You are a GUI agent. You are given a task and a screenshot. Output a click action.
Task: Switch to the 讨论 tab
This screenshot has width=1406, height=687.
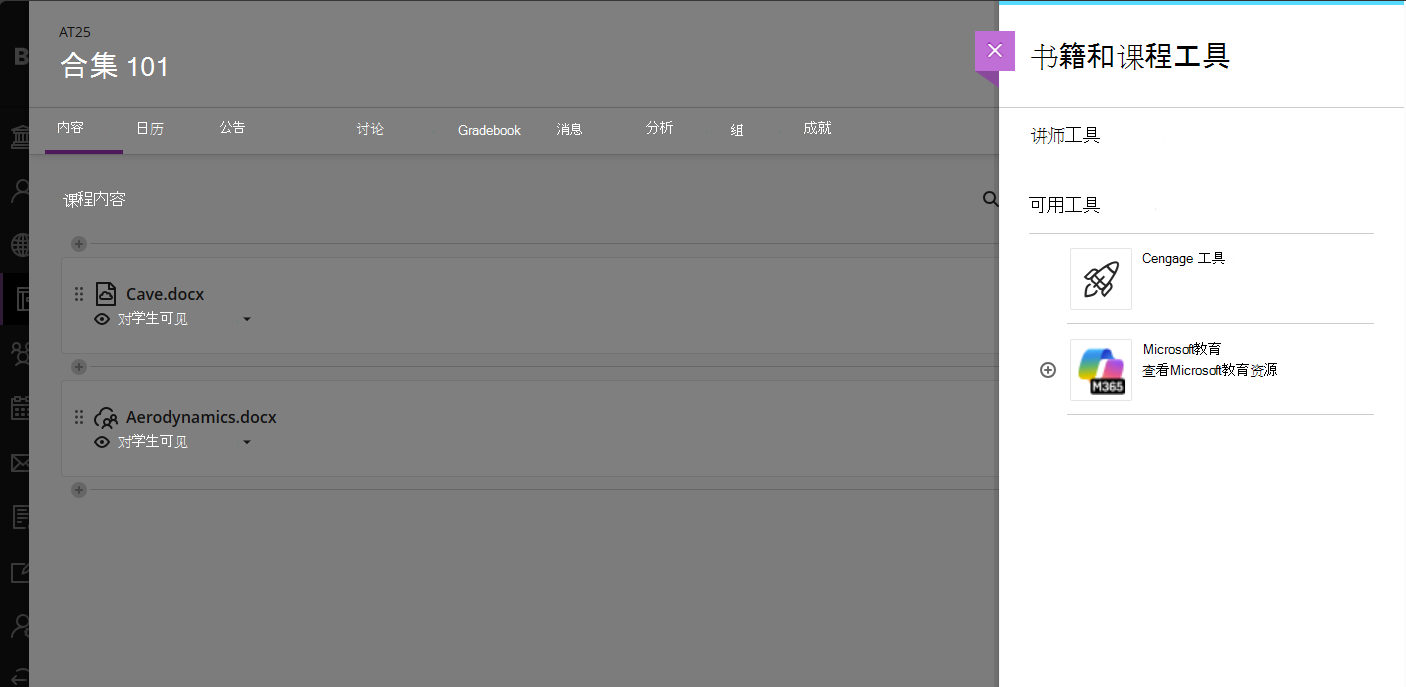click(370, 129)
